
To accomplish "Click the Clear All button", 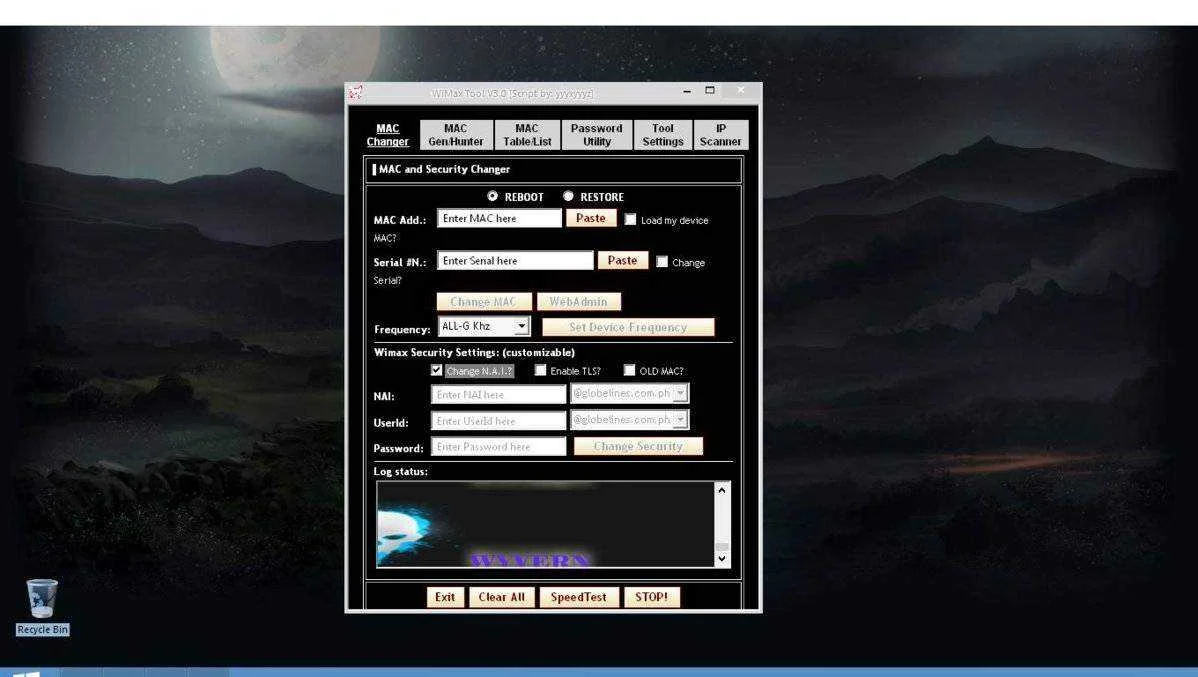I will click(502, 597).
